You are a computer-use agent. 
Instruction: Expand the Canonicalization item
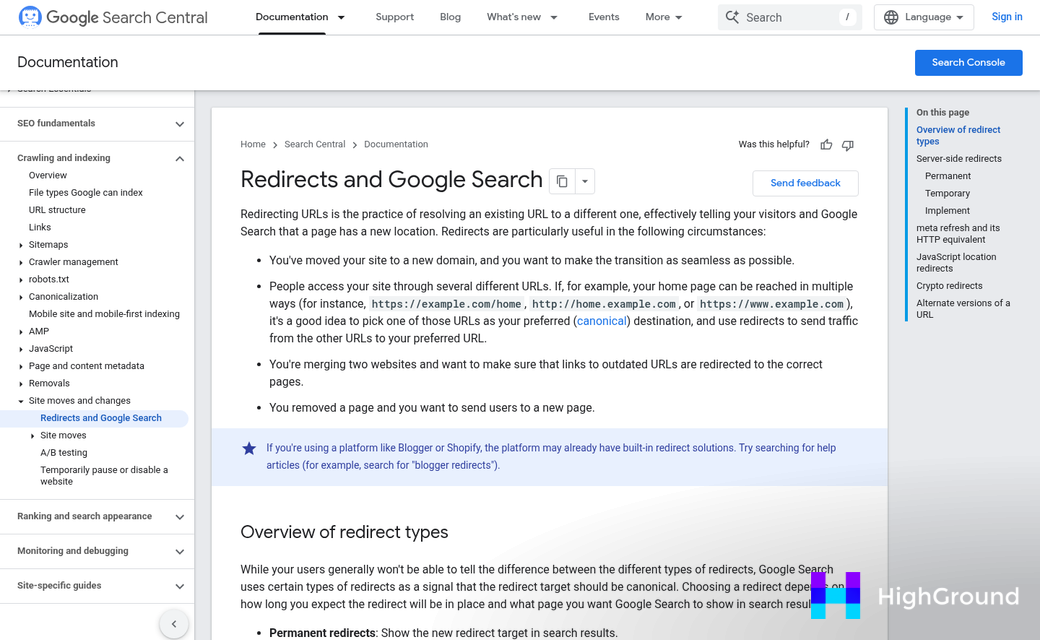tap(21, 297)
